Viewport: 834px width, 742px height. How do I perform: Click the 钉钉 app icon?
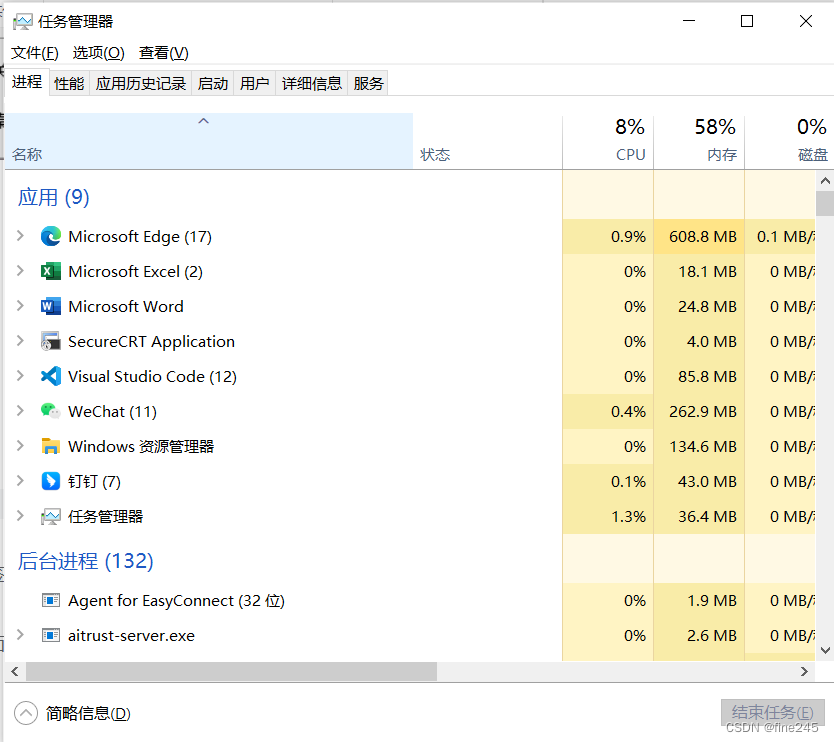click(x=51, y=481)
